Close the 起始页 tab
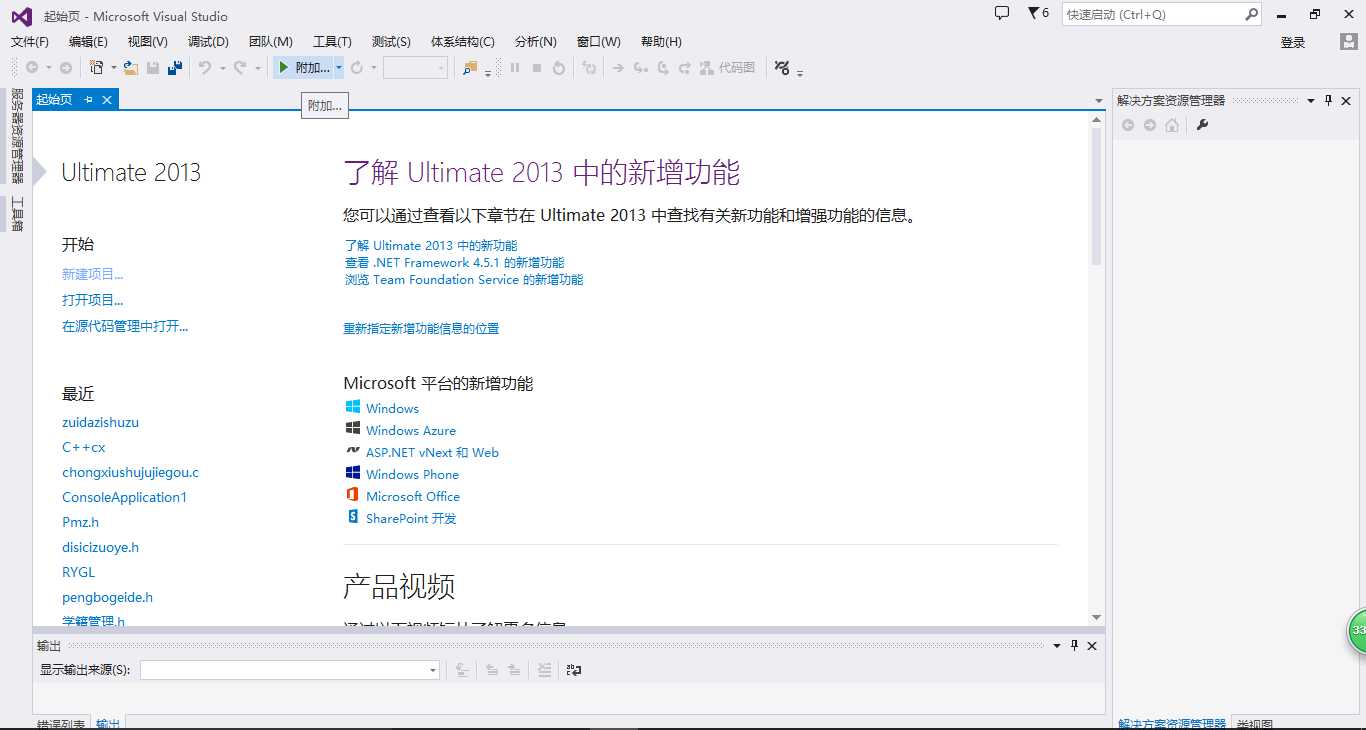This screenshot has width=1366, height=730. pos(107,99)
